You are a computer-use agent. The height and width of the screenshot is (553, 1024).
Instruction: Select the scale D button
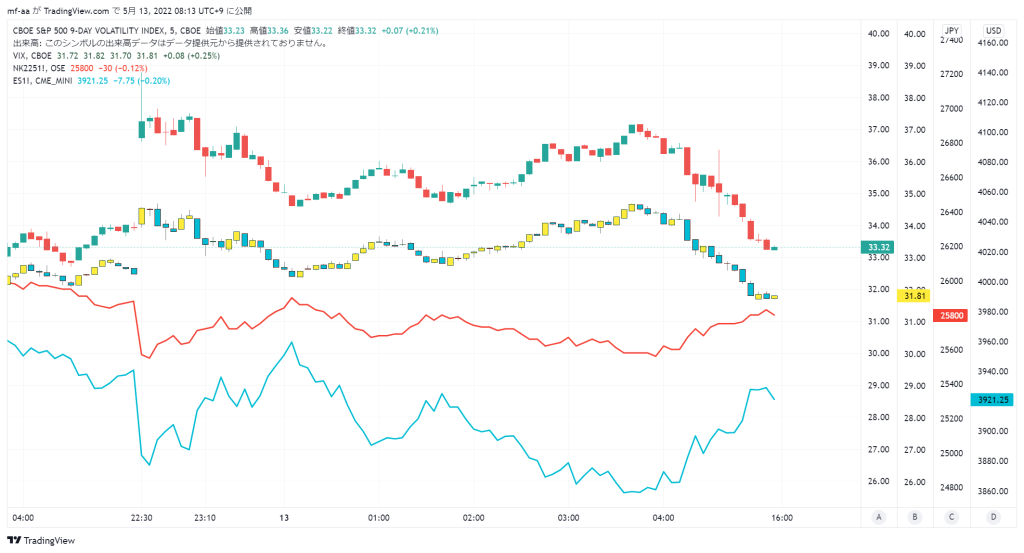993,517
